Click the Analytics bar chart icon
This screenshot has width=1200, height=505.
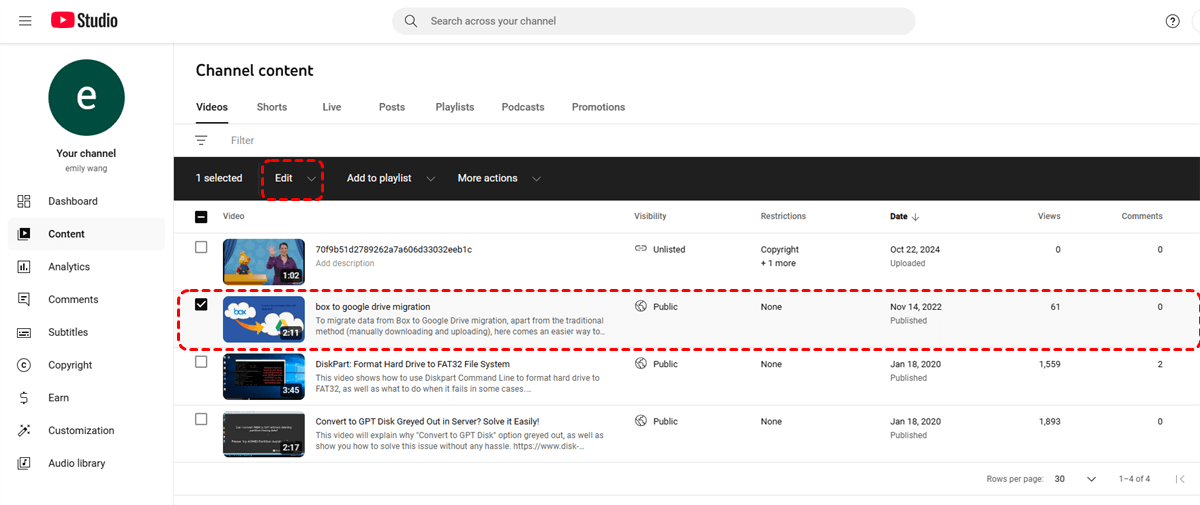pos(25,267)
